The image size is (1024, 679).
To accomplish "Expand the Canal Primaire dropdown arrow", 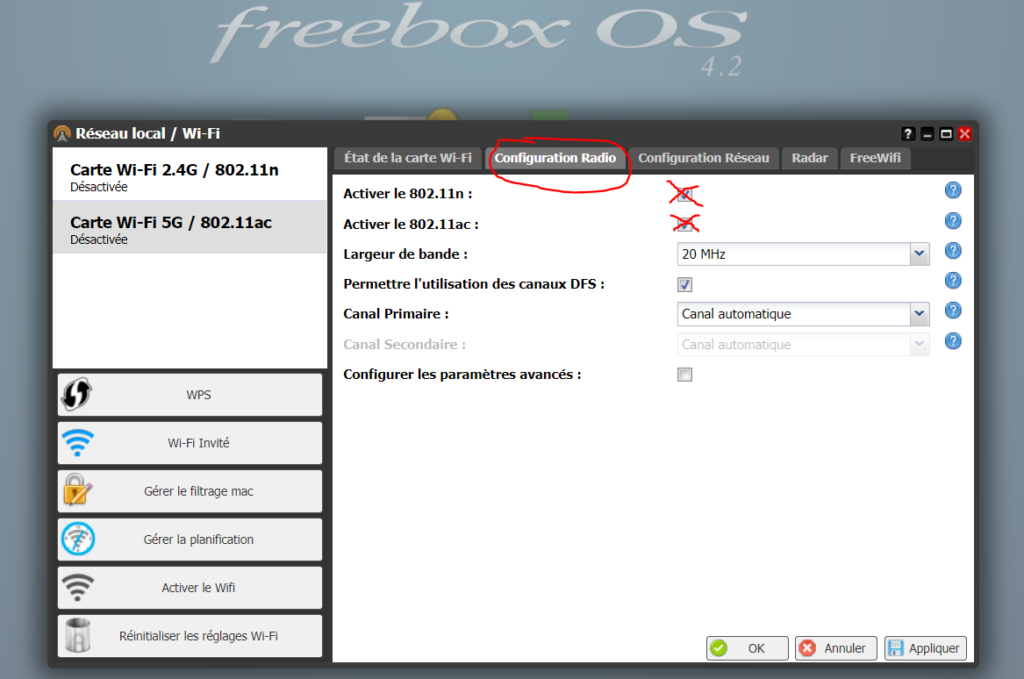I will 920,314.
